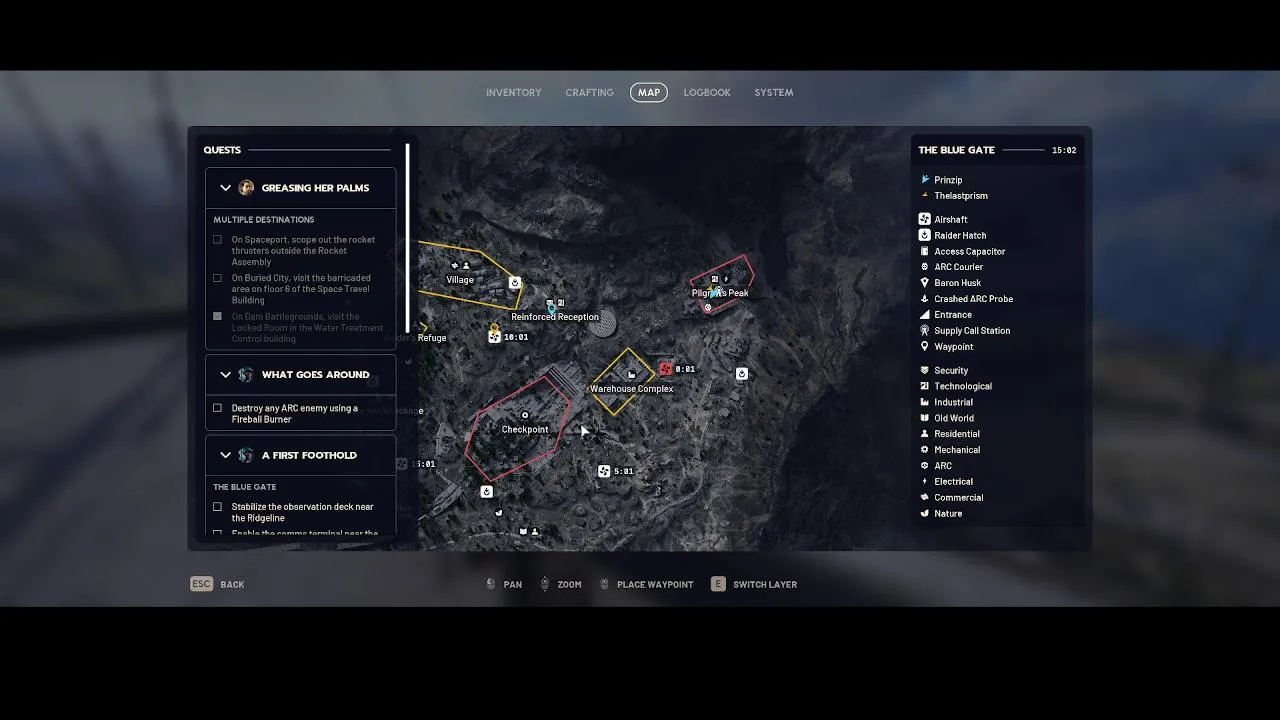Select the Map tab

coord(649,92)
